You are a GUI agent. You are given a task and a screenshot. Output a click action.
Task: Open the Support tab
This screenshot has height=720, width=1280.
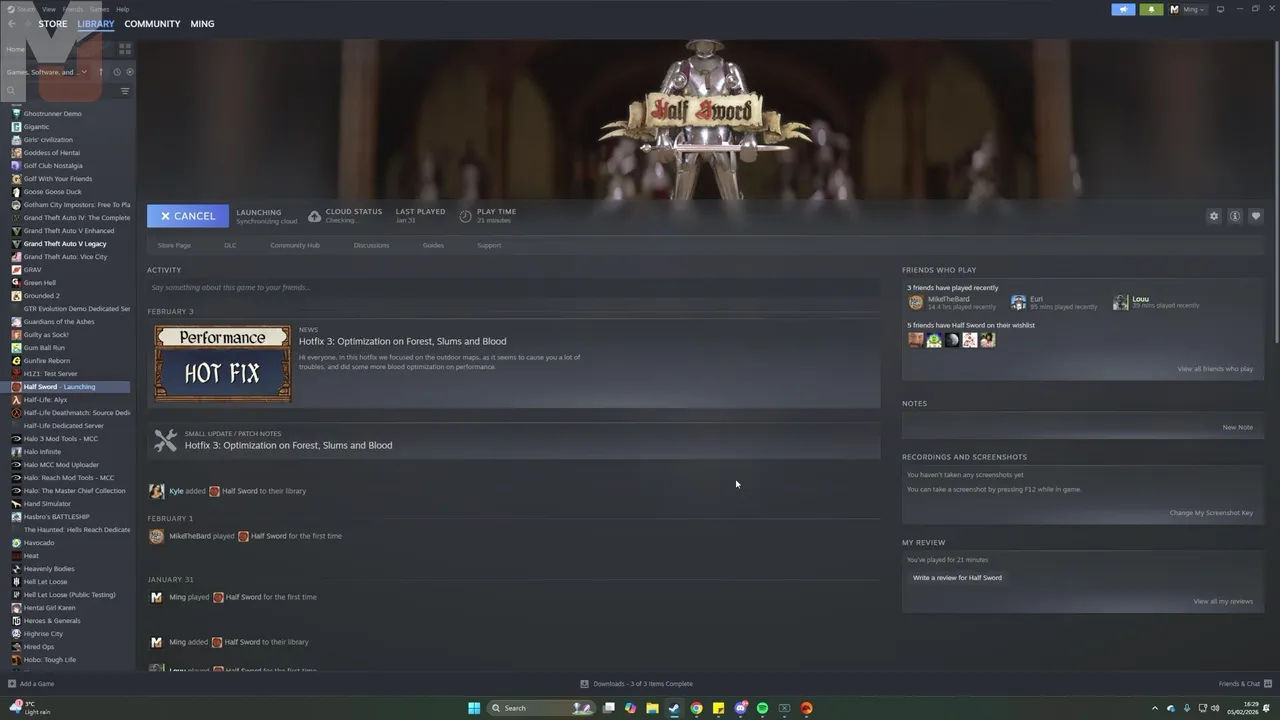point(489,245)
